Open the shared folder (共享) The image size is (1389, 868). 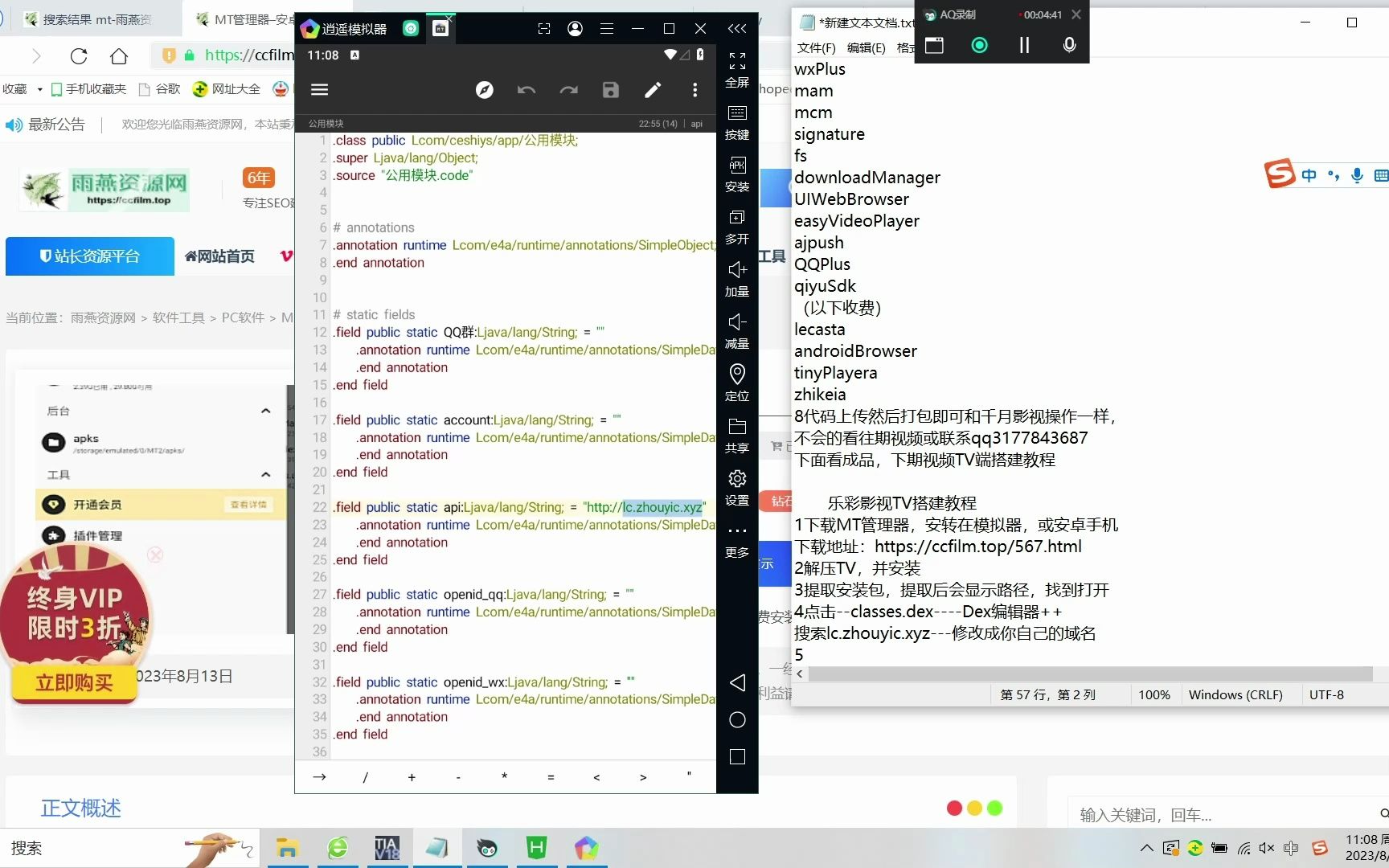point(737,436)
